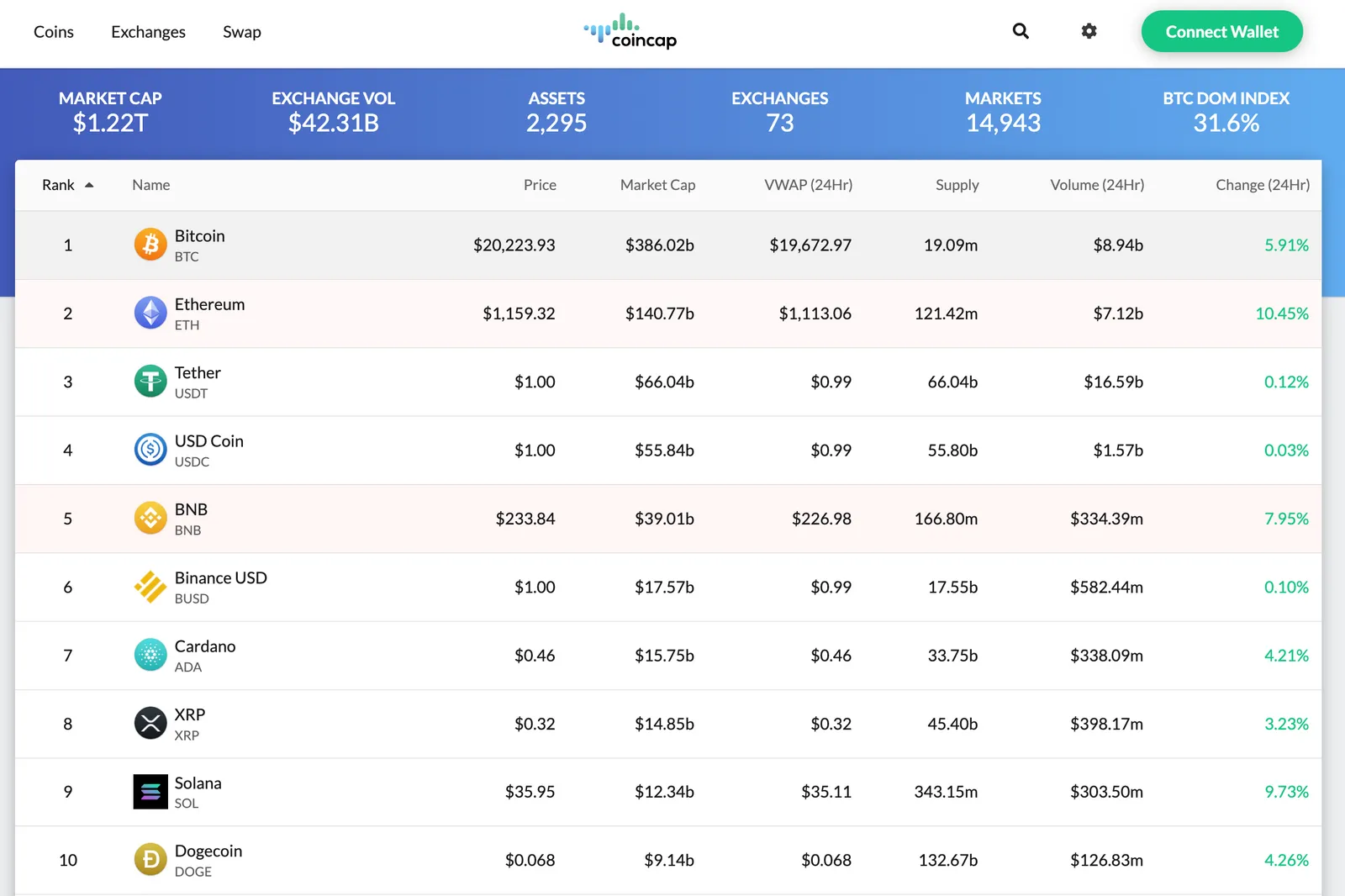Click the BTC DOM INDEX 31.6% stat
This screenshot has width=1345, height=896.
coord(1226,112)
